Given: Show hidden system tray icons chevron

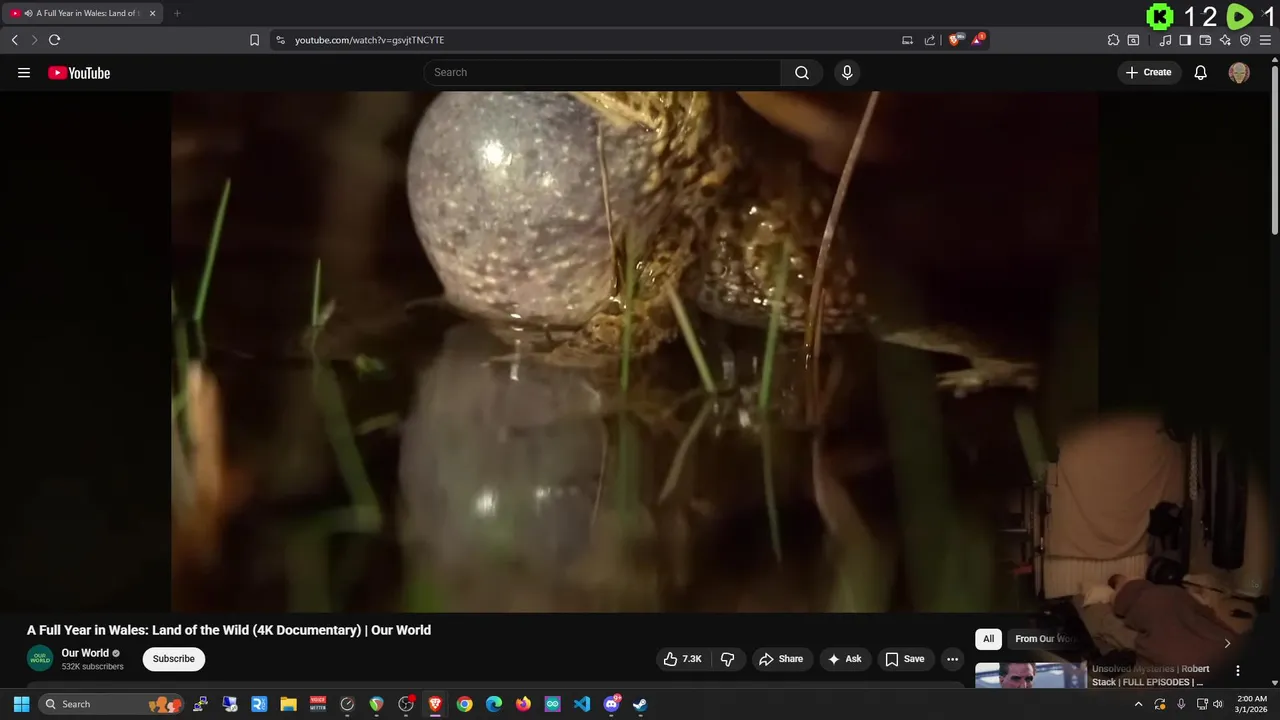Looking at the screenshot, I should 1138,704.
